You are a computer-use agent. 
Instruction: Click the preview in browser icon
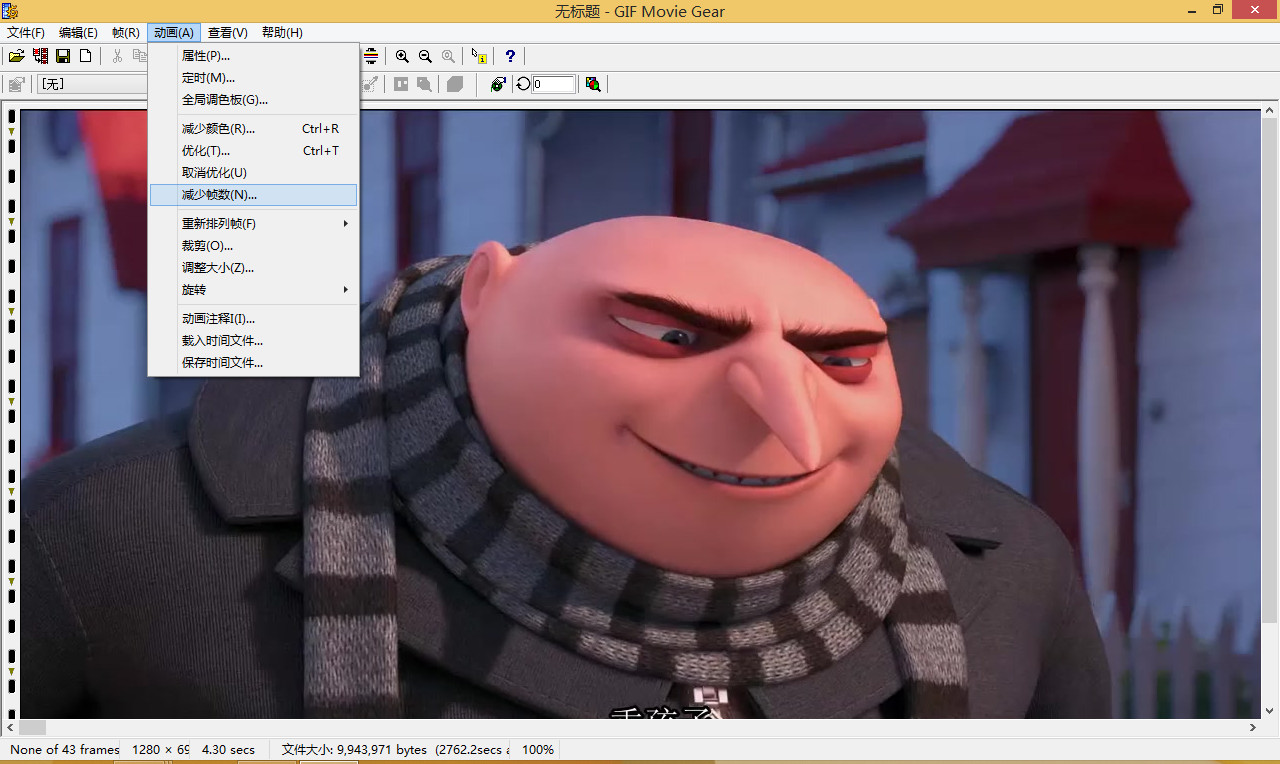[x=498, y=84]
